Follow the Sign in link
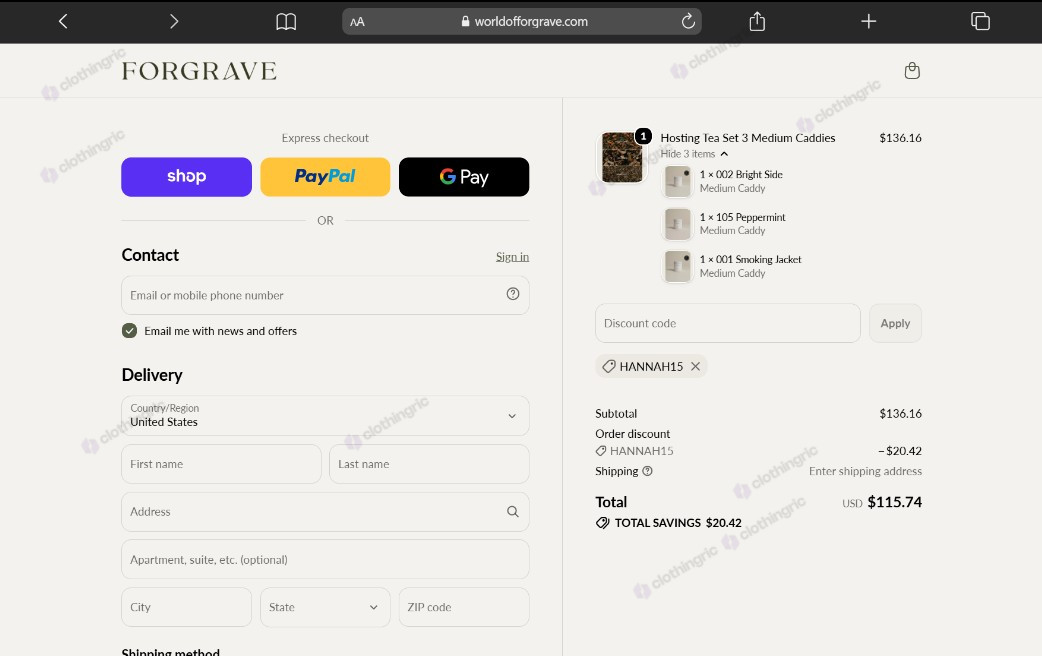Screen dimensions: 1042x656 pyautogui.click(x=512, y=257)
